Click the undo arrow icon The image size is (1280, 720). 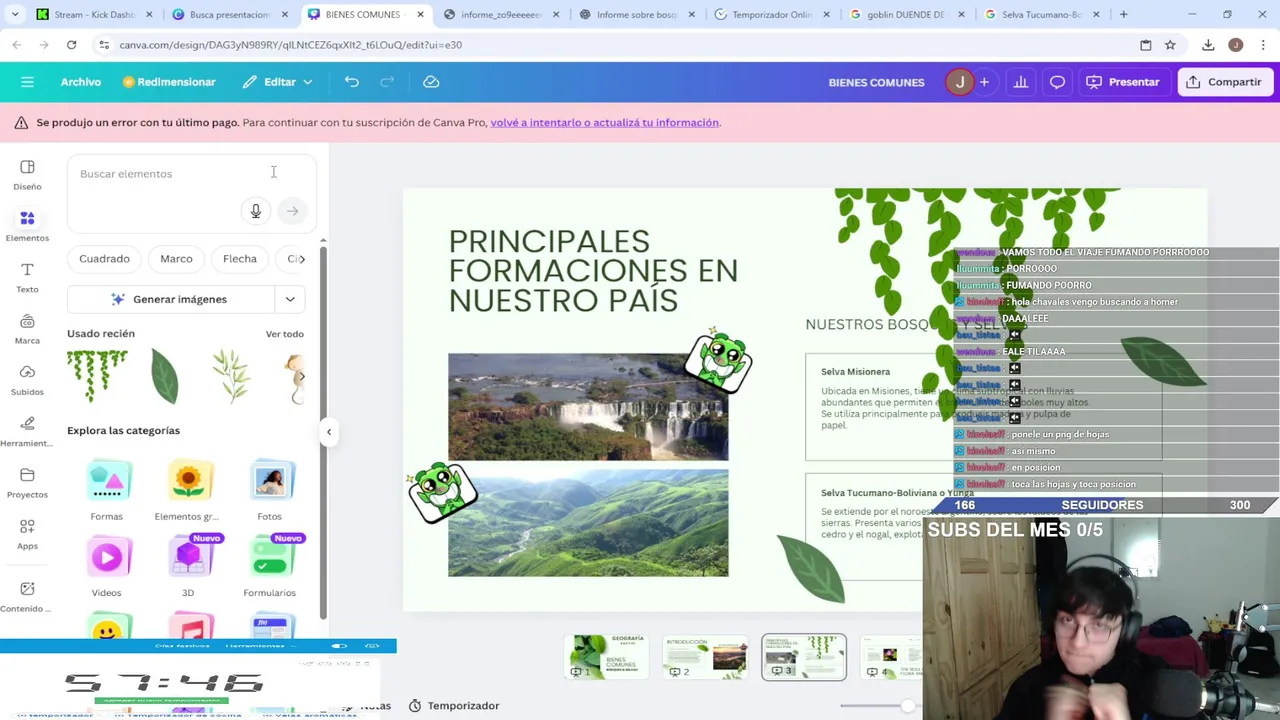pos(351,82)
